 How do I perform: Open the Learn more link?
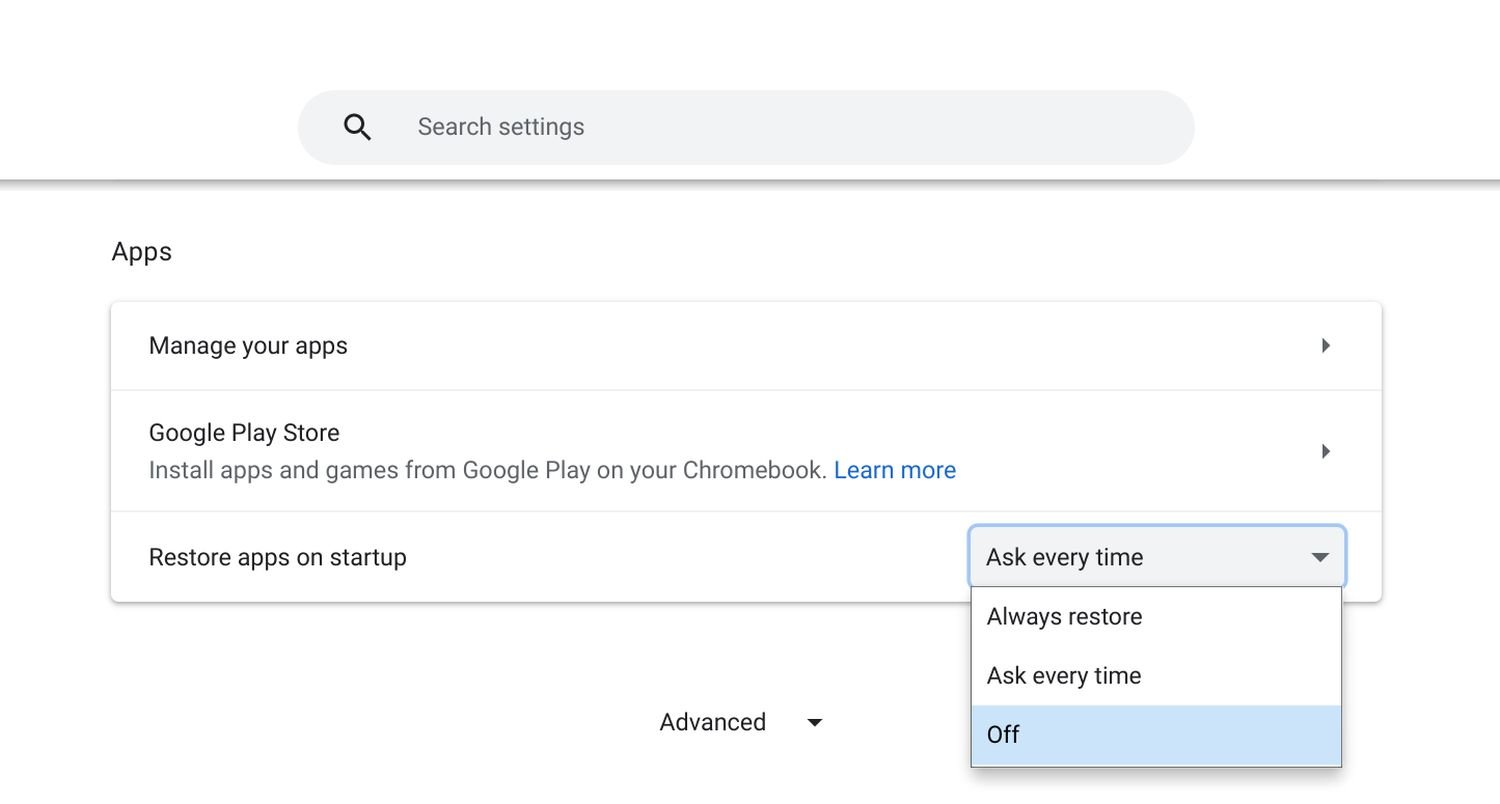coord(894,470)
